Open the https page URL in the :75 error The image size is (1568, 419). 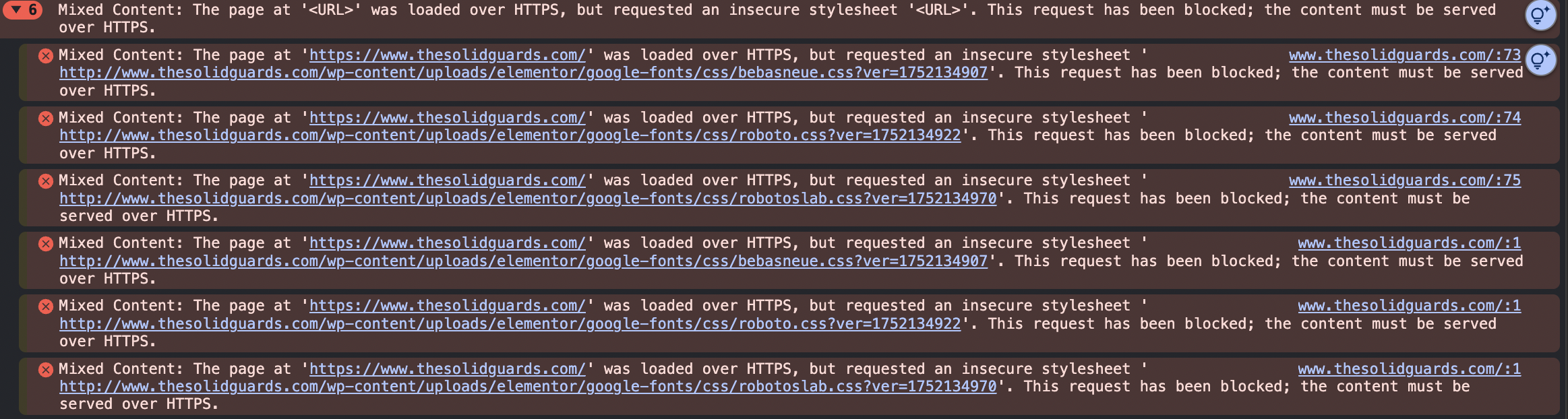click(x=448, y=181)
